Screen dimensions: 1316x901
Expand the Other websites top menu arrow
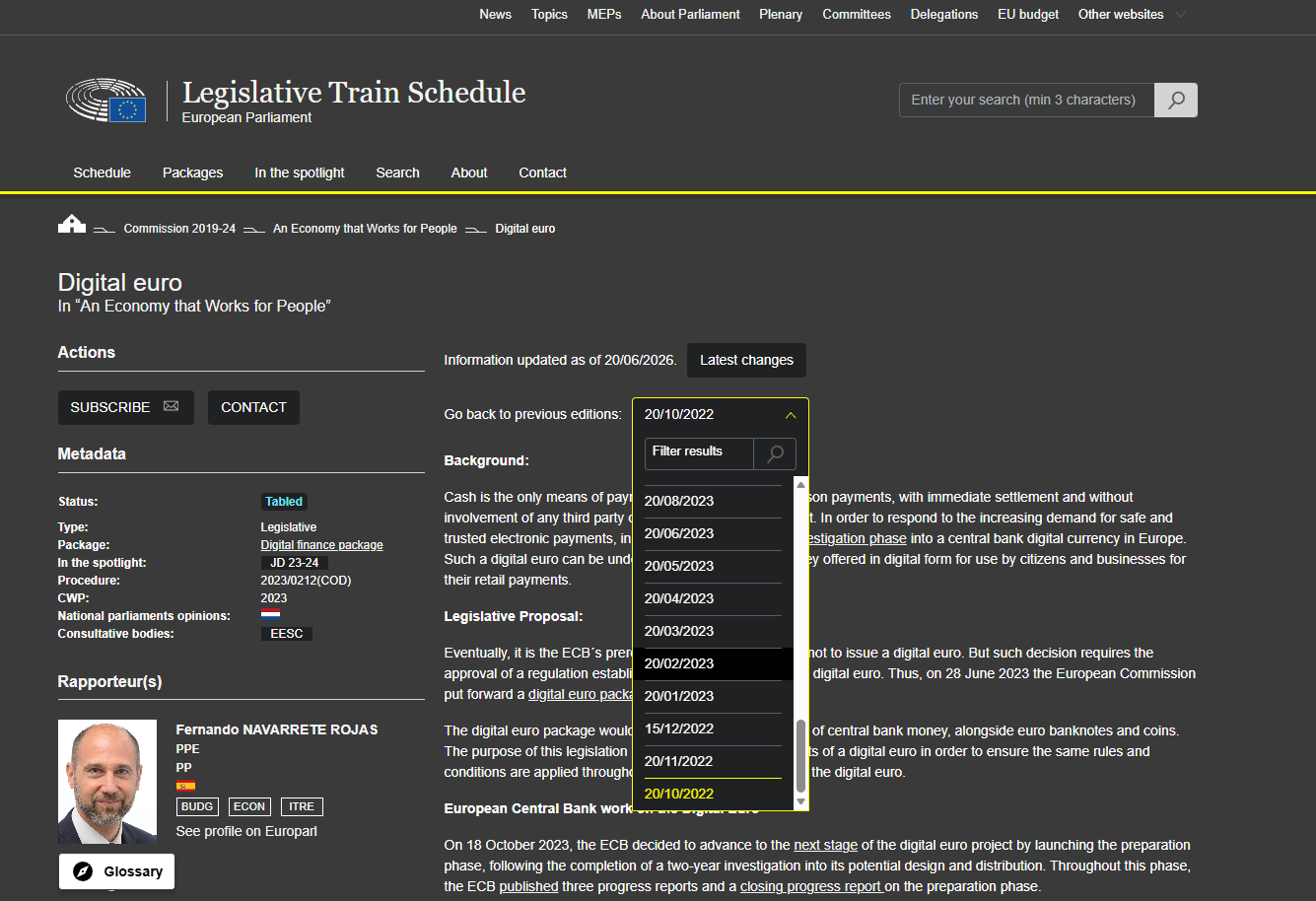click(1181, 15)
